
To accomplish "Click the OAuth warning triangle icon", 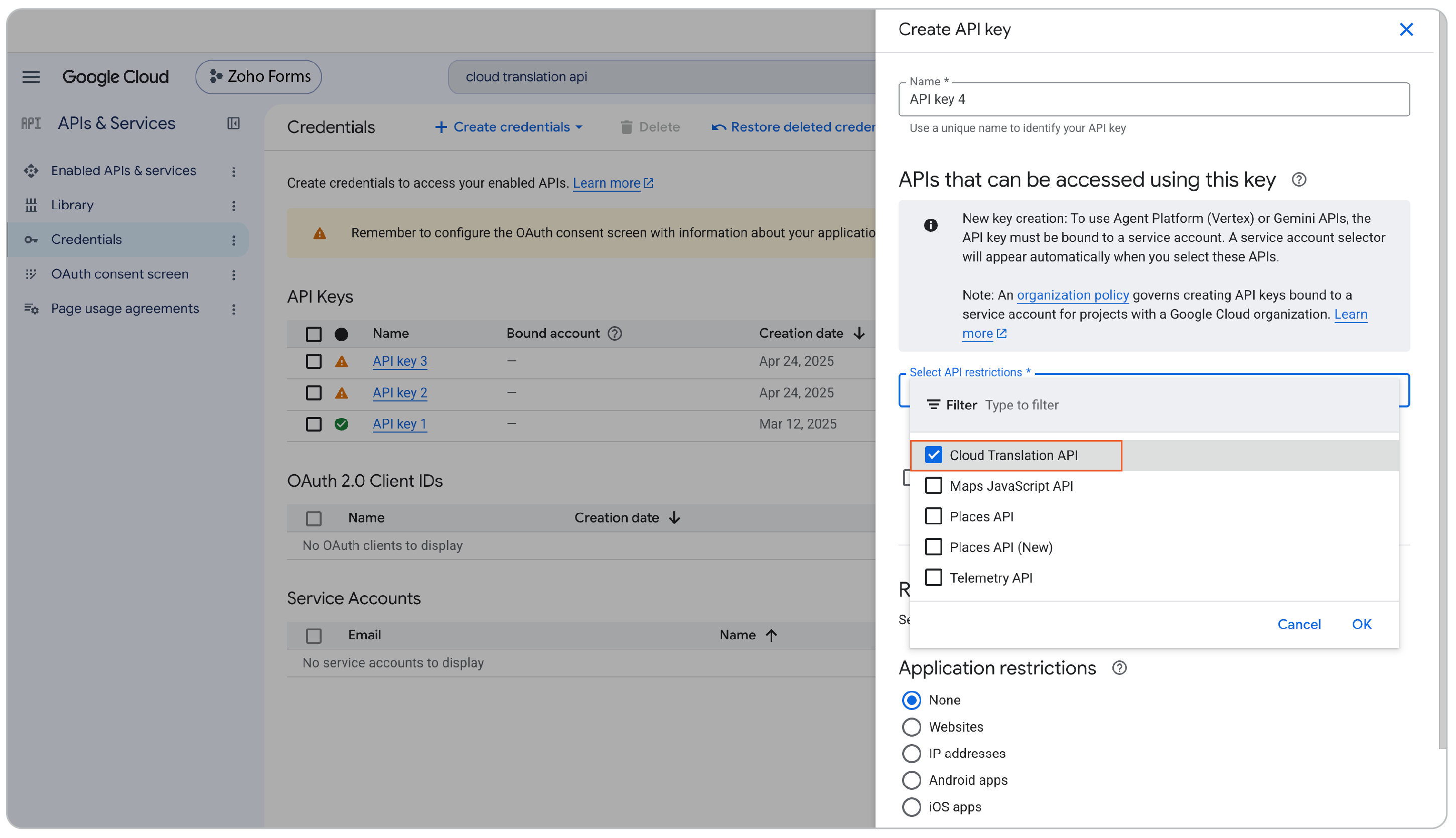I will 320,233.
